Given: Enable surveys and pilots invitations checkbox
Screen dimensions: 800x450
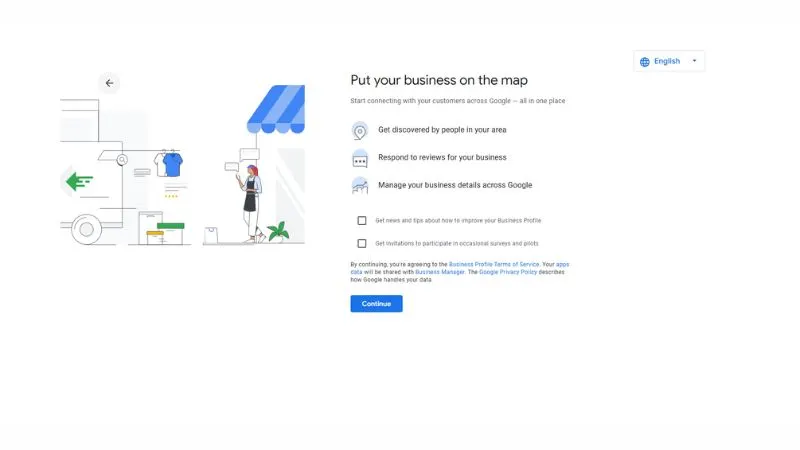Looking at the screenshot, I should click(x=362, y=243).
